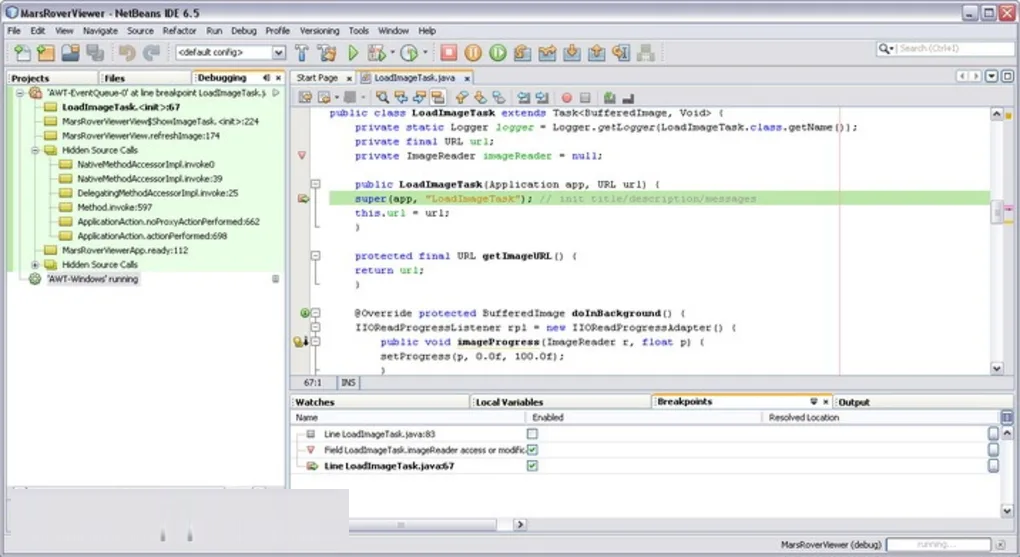
Task: Open the Refactor menu
Action: (x=180, y=31)
